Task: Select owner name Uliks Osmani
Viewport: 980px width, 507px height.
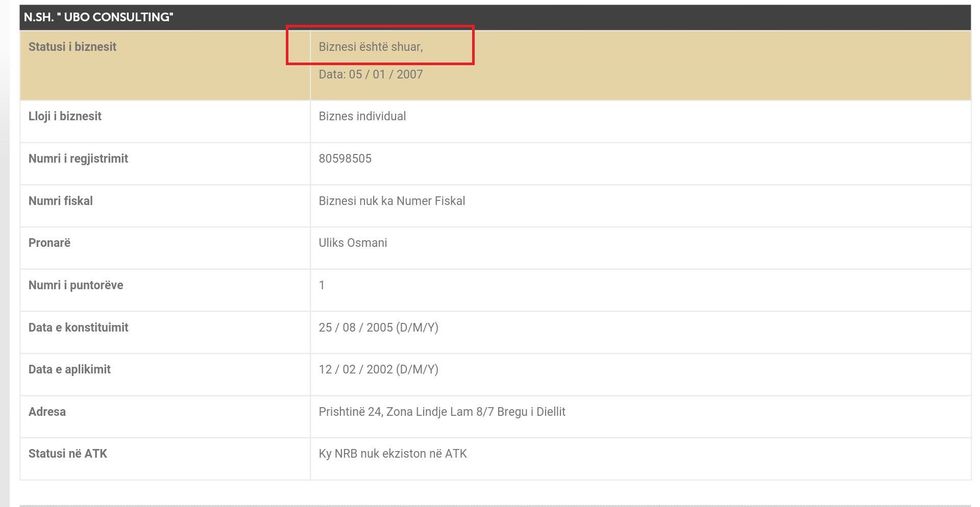Action: pos(352,243)
